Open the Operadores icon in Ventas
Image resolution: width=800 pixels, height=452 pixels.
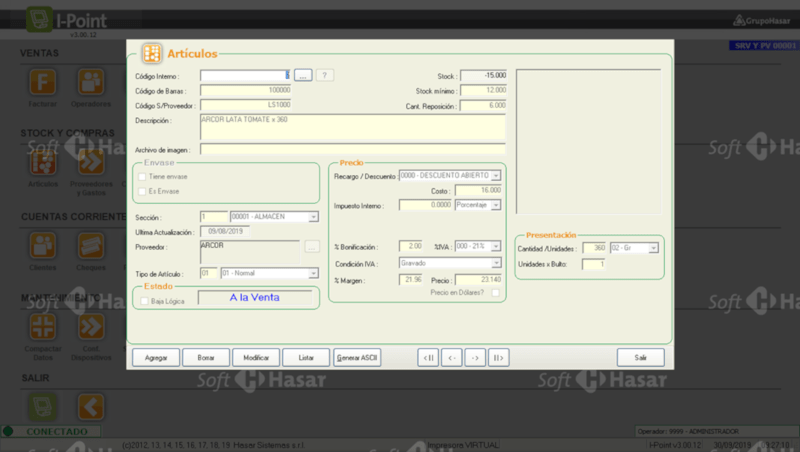pyautogui.click(x=92, y=81)
